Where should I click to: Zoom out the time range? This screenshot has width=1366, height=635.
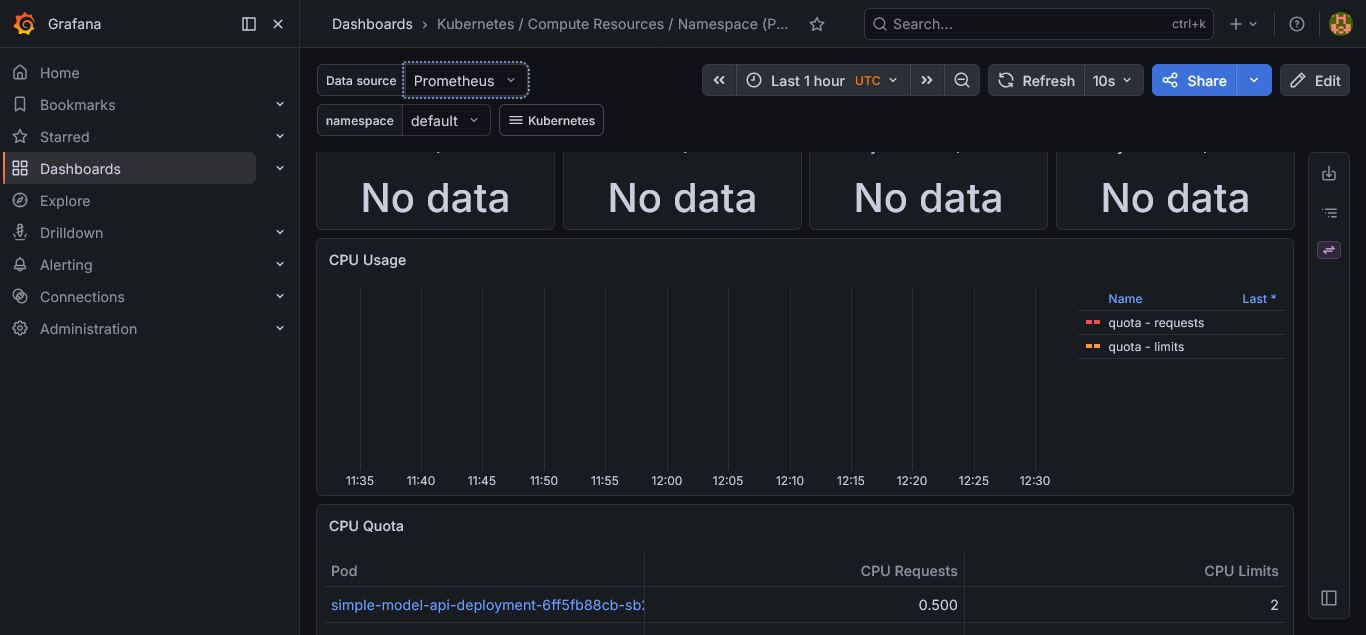coord(962,81)
